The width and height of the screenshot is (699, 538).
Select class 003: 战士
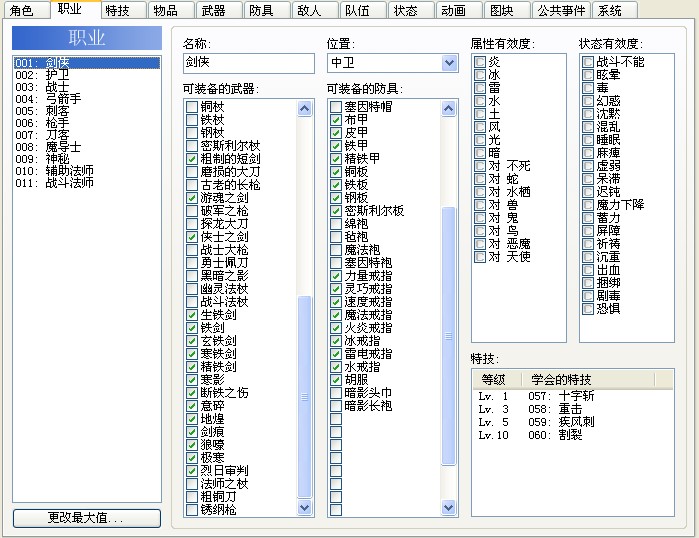pyautogui.click(x=87, y=87)
